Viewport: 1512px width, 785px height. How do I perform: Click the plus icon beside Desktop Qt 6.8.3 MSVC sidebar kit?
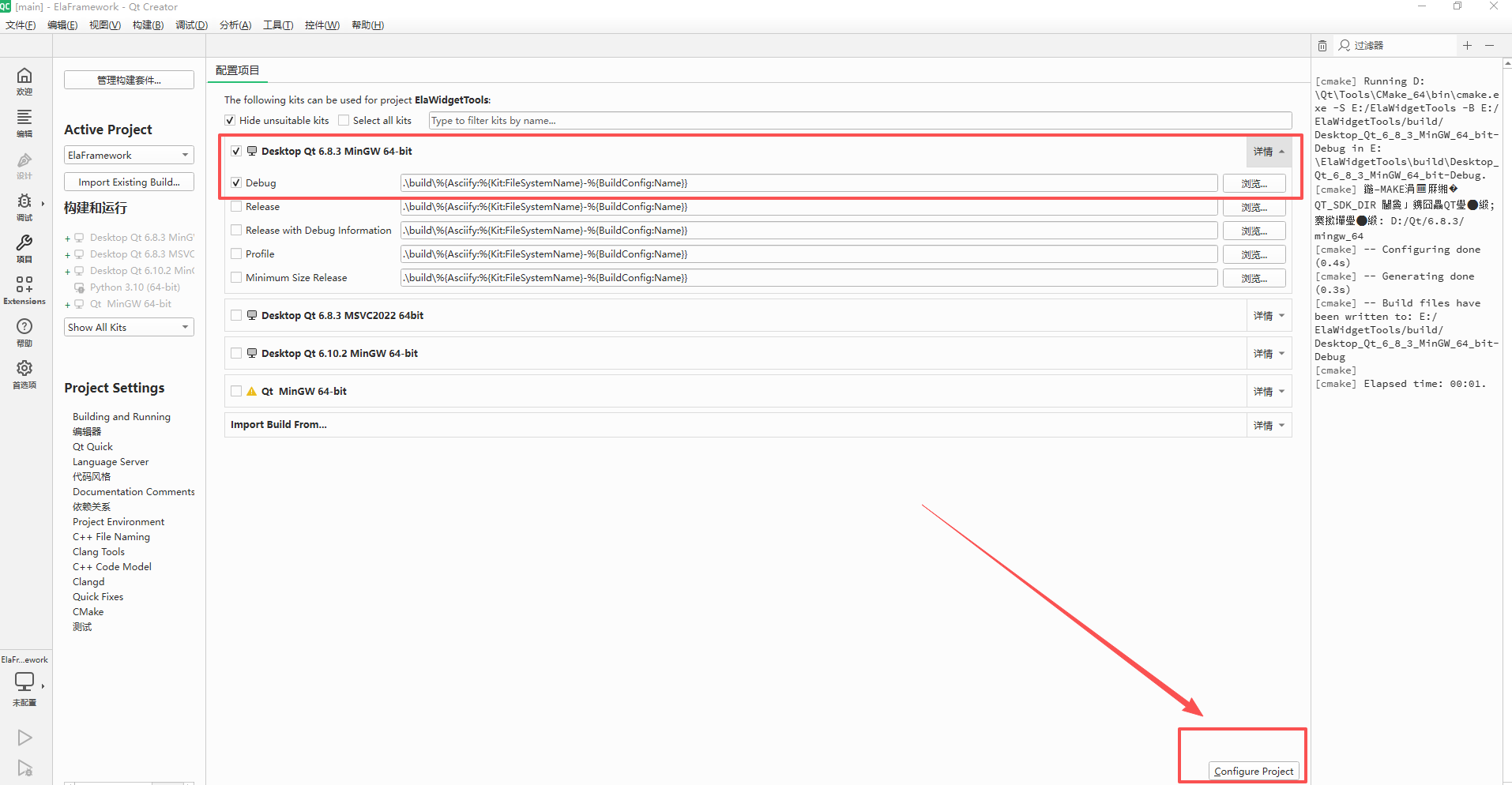[68, 255]
